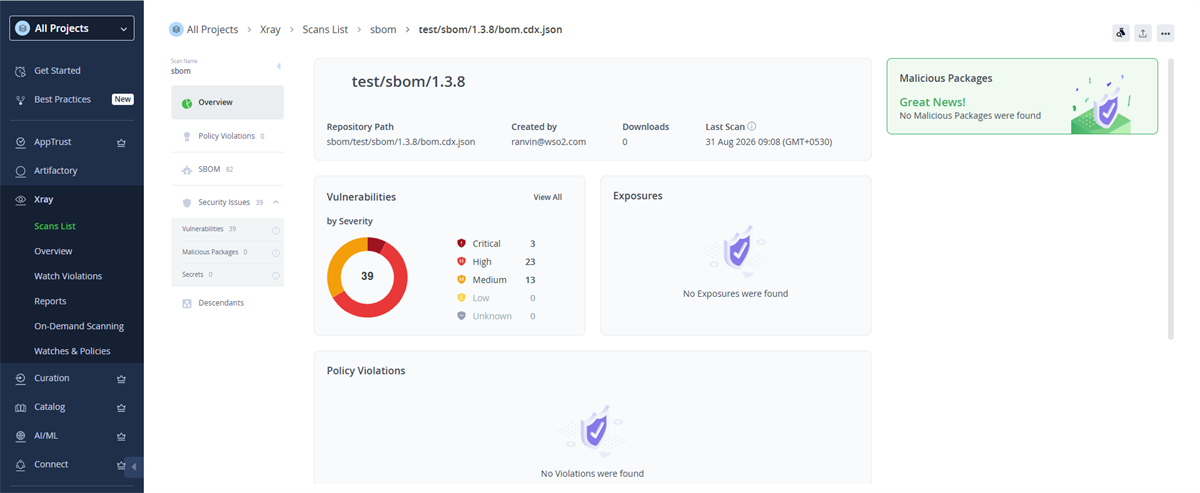The height and width of the screenshot is (493, 1200).
Task: Collapse the Security Issues chevron
Action: (x=275, y=202)
